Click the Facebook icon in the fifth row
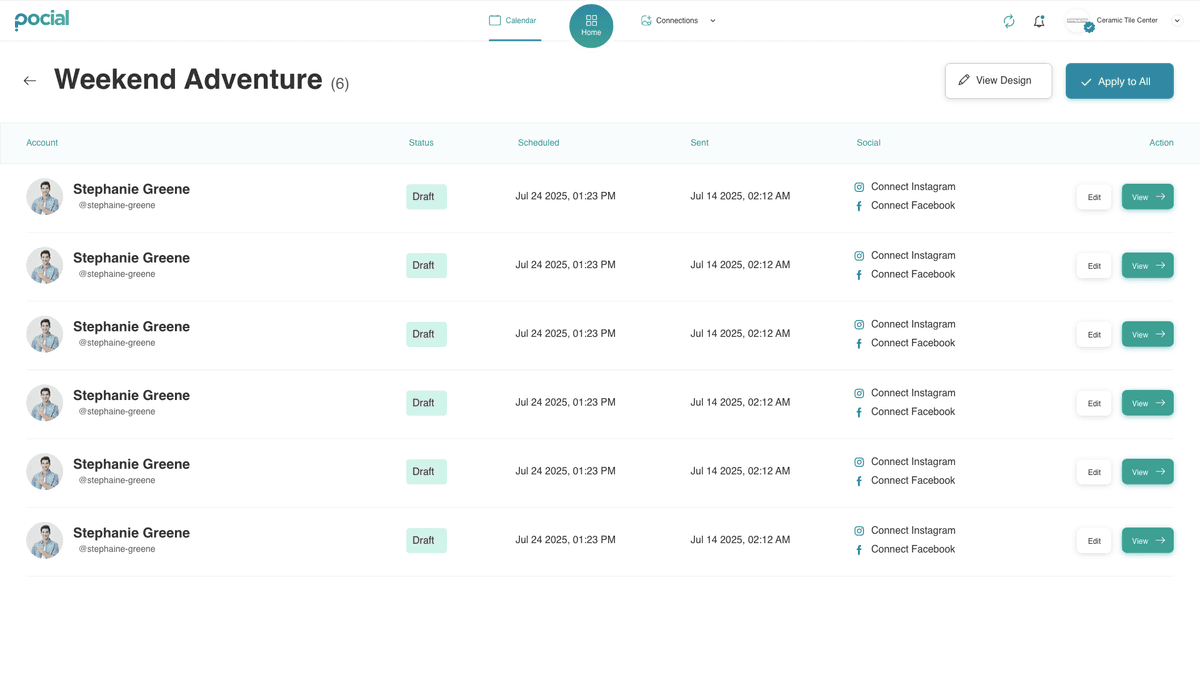This screenshot has width=1200, height=675. pos(859,481)
